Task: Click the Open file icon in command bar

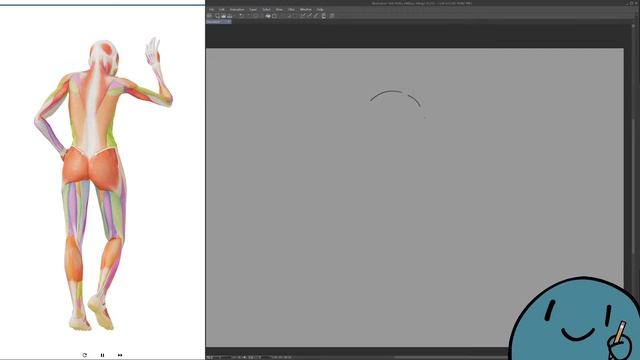Action: click(223, 16)
